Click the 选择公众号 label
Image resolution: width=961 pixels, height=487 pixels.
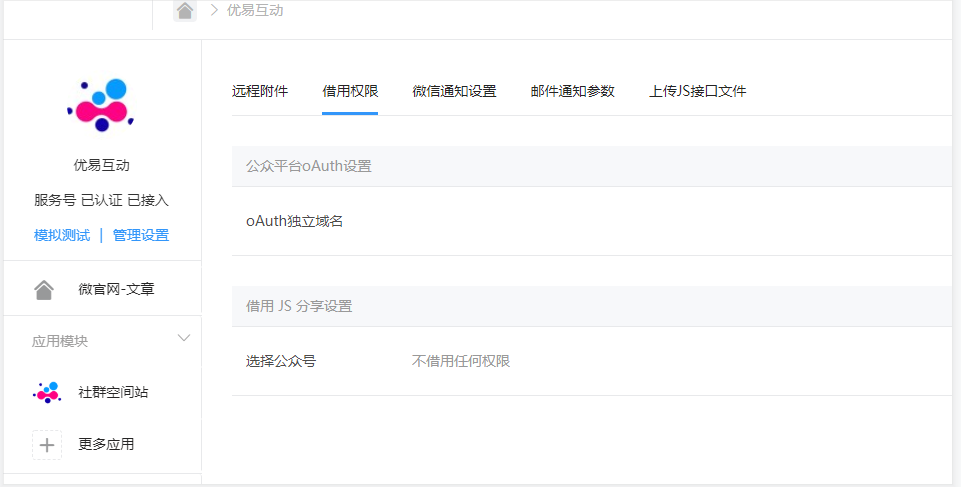pos(281,361)
